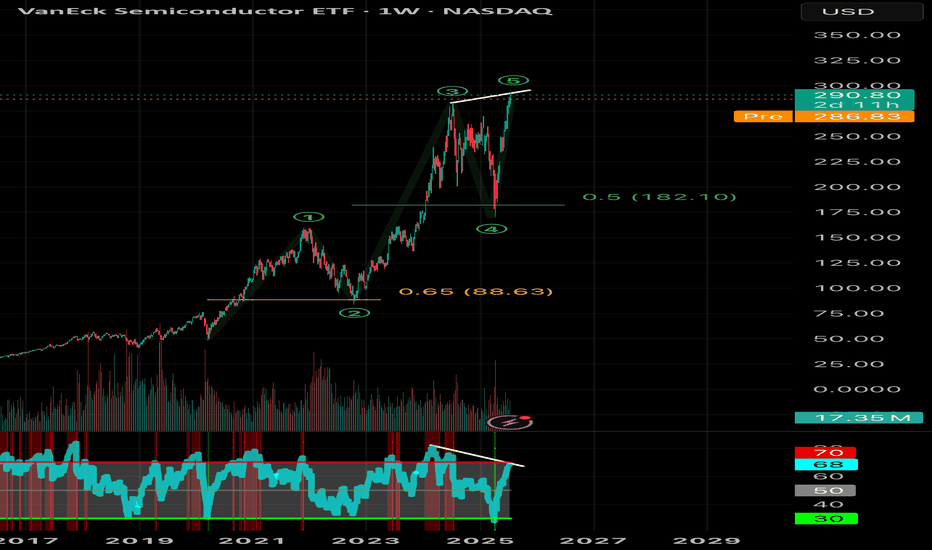Click the 17.35 M volume label
This screenshot has height=550, width=932.
pyautogui.click(x=859, y=418)
